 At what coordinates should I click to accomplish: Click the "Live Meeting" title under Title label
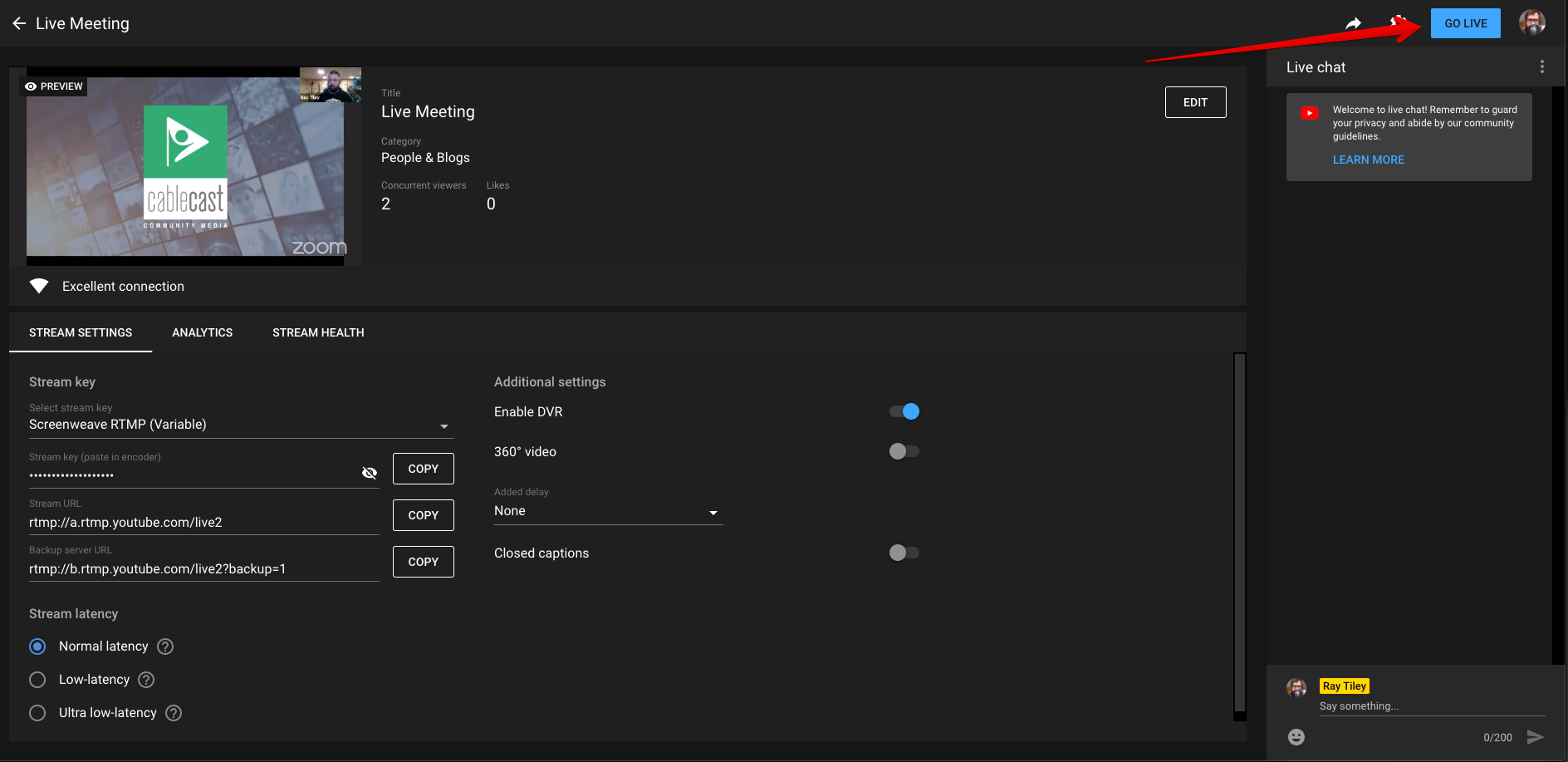point(428,111)
